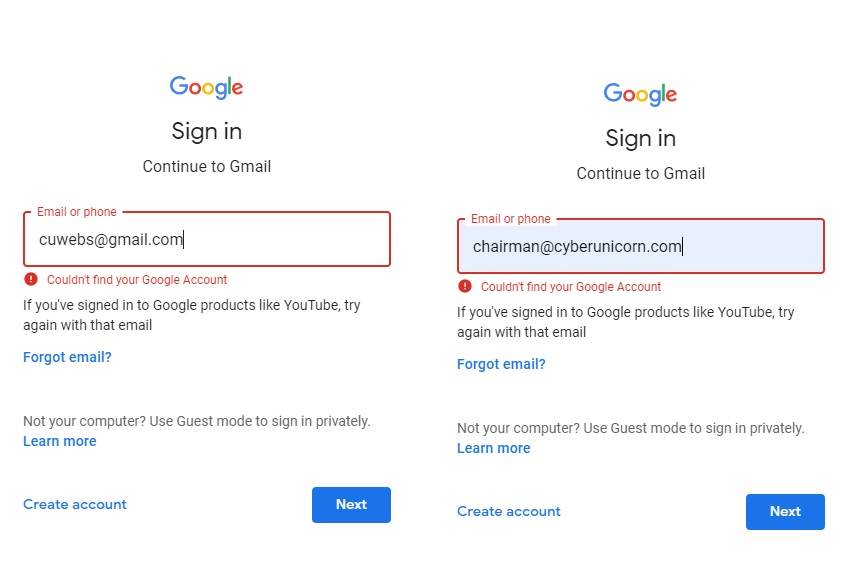Click the Google logo above the cuwebs@gmail.com form
865x577 pixels.
[x=206, y=87]
